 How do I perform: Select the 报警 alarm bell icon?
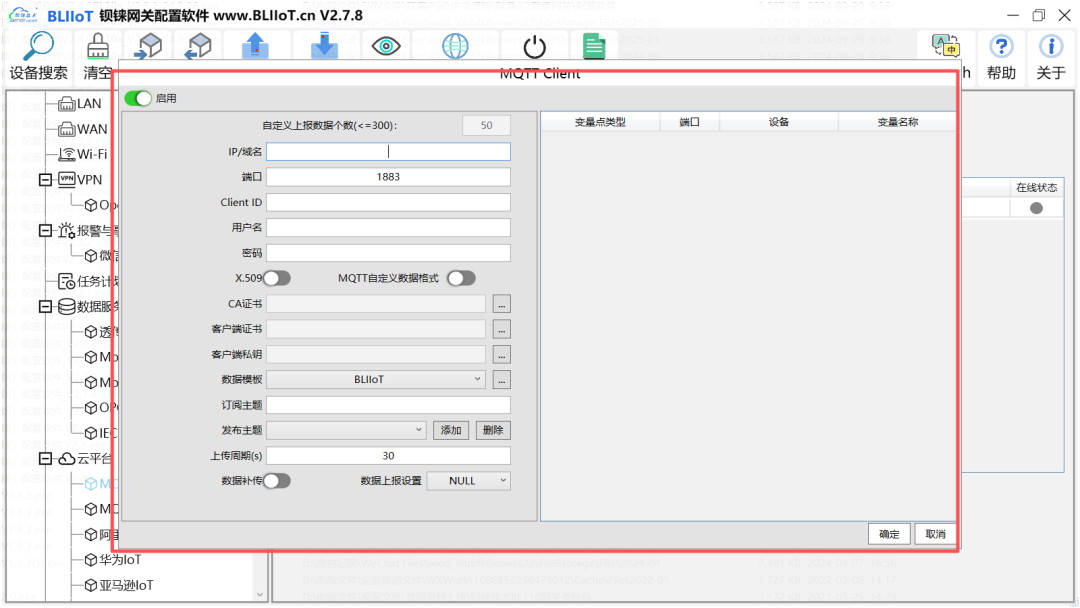[67, 231]
